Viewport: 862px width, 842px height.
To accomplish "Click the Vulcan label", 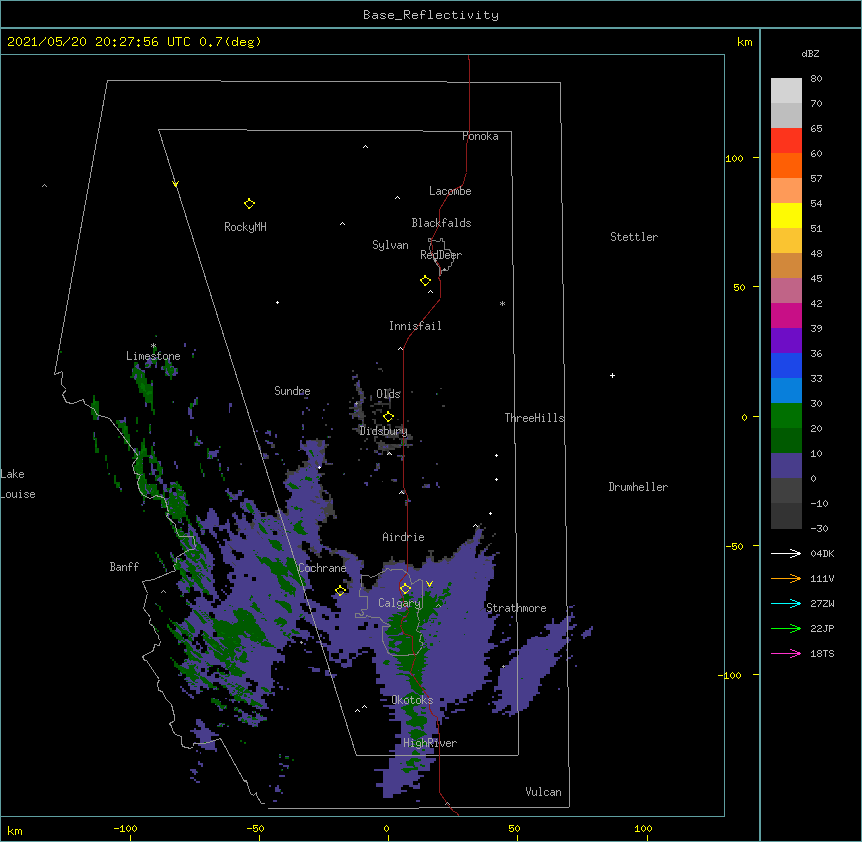I will (x=543, y=792).
